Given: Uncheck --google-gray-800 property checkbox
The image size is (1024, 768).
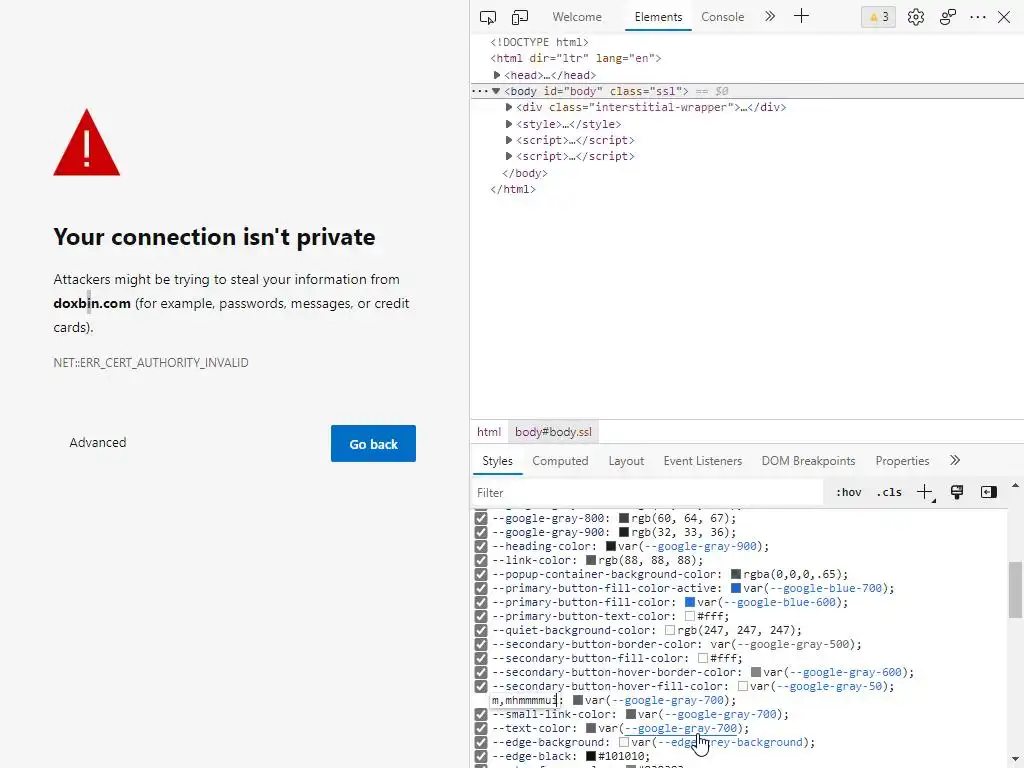Looking at the screenshot, I should pyautogui.click(x=481, y=519).
